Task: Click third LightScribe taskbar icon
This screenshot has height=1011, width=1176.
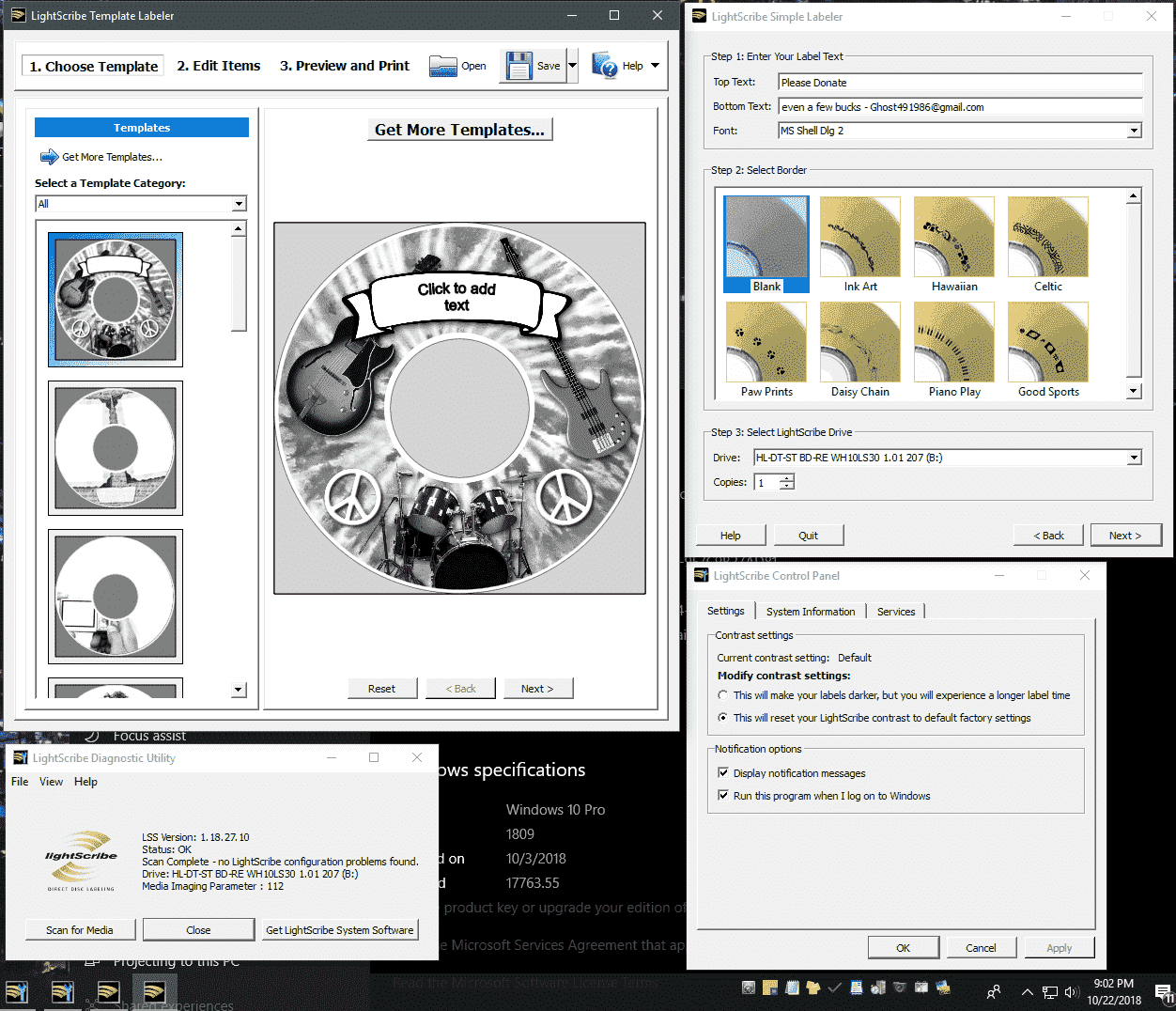Action: [x=108, y=991]
